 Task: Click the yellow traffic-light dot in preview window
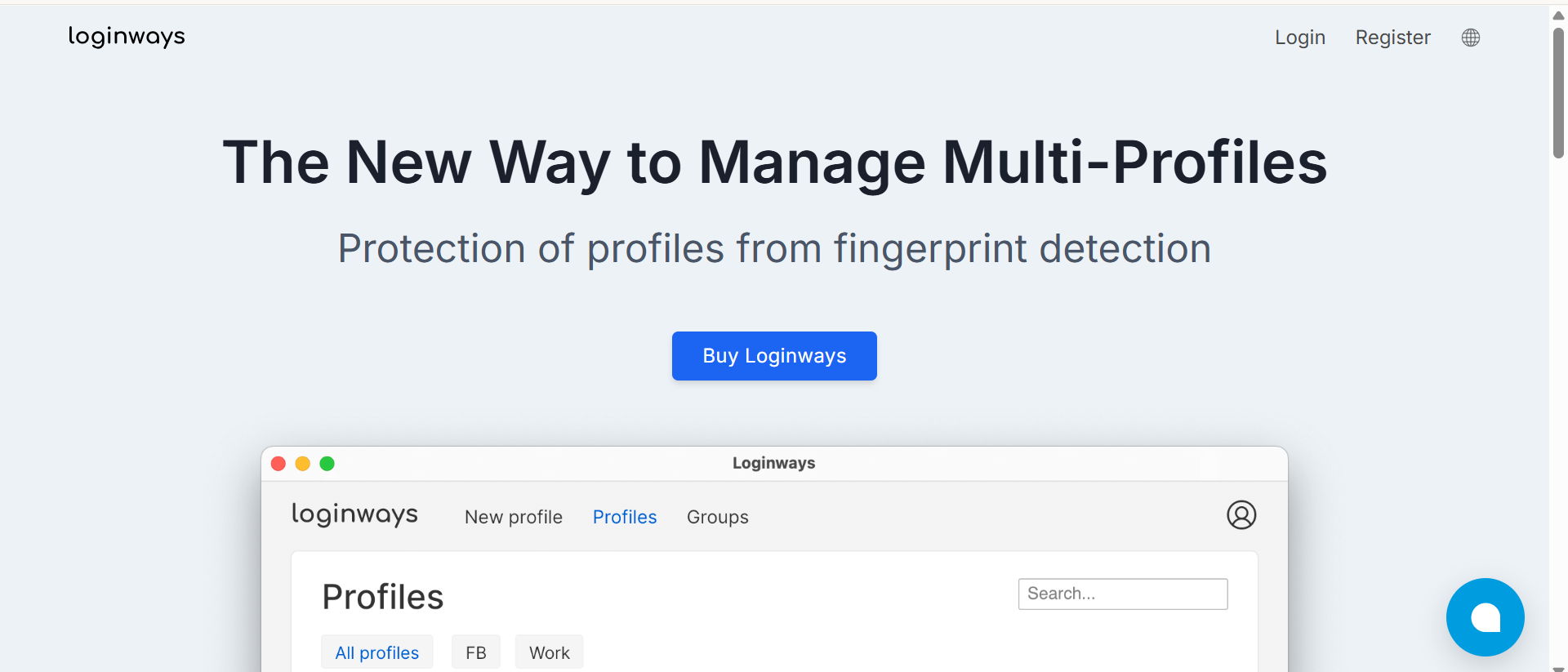[303, 463]
